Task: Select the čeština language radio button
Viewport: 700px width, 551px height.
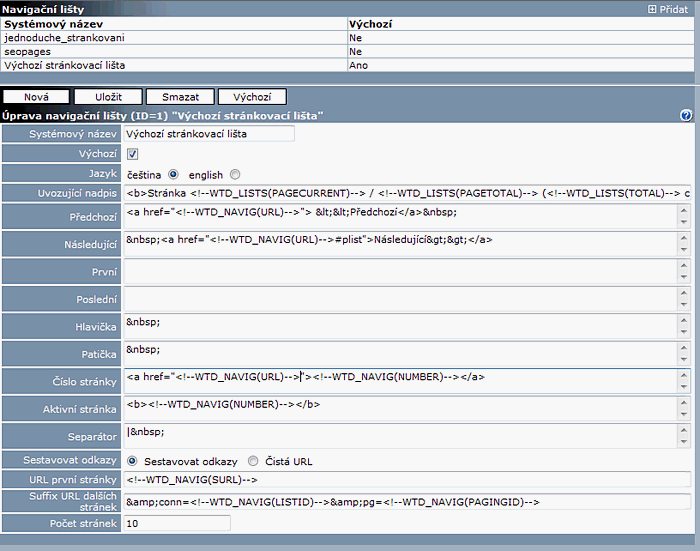Action: click(x=174, y=174)
